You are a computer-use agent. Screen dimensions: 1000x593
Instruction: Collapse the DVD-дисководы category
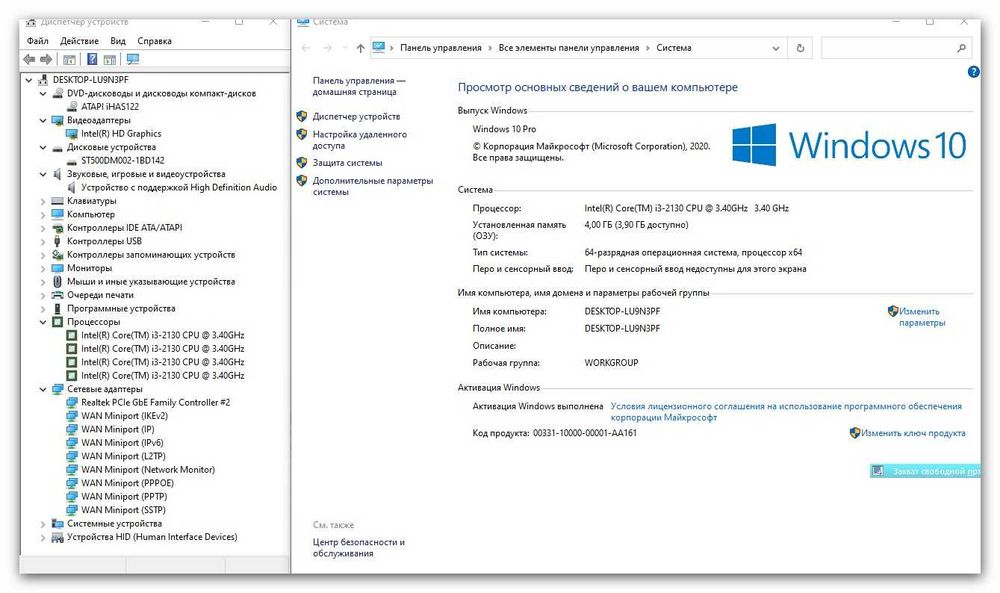(43, 94)
